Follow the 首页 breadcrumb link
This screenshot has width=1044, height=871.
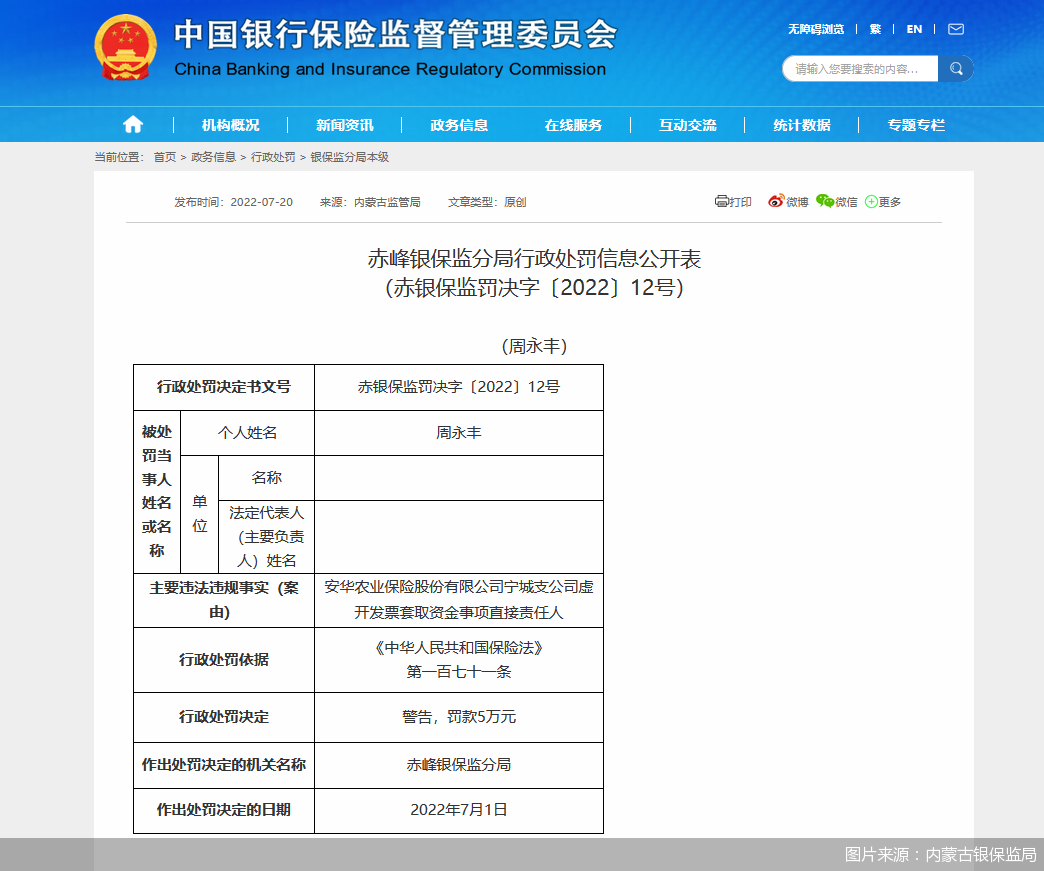[x=164, y=156]
